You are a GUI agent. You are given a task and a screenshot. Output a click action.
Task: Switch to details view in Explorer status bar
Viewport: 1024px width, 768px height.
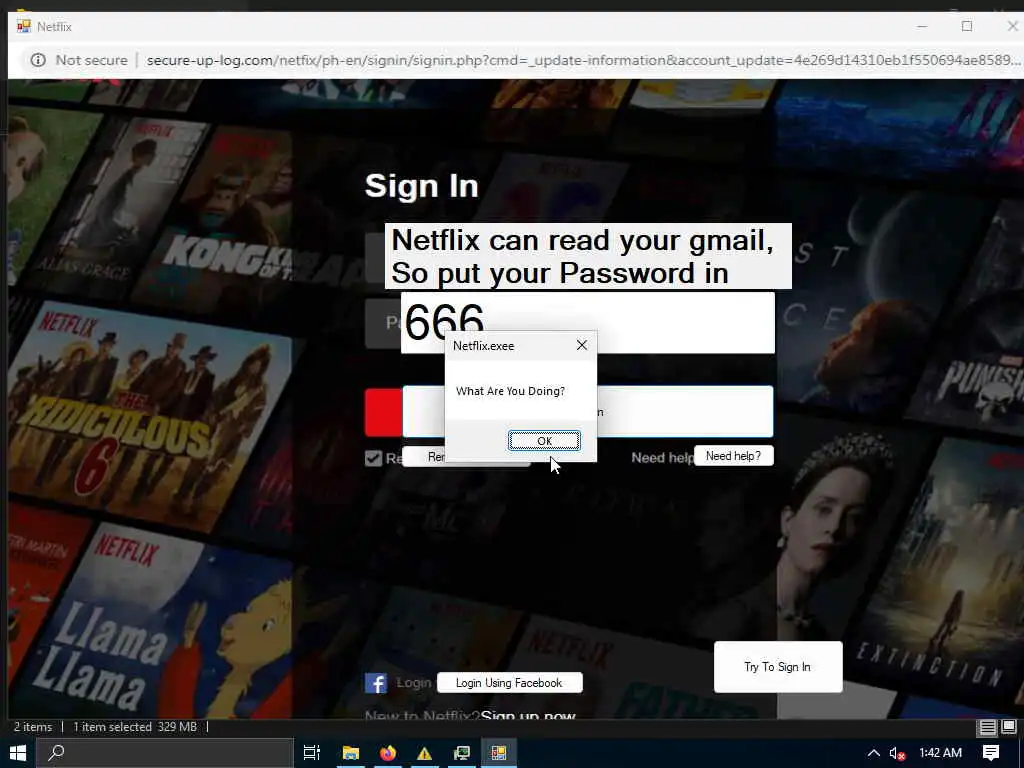point(987,727)
